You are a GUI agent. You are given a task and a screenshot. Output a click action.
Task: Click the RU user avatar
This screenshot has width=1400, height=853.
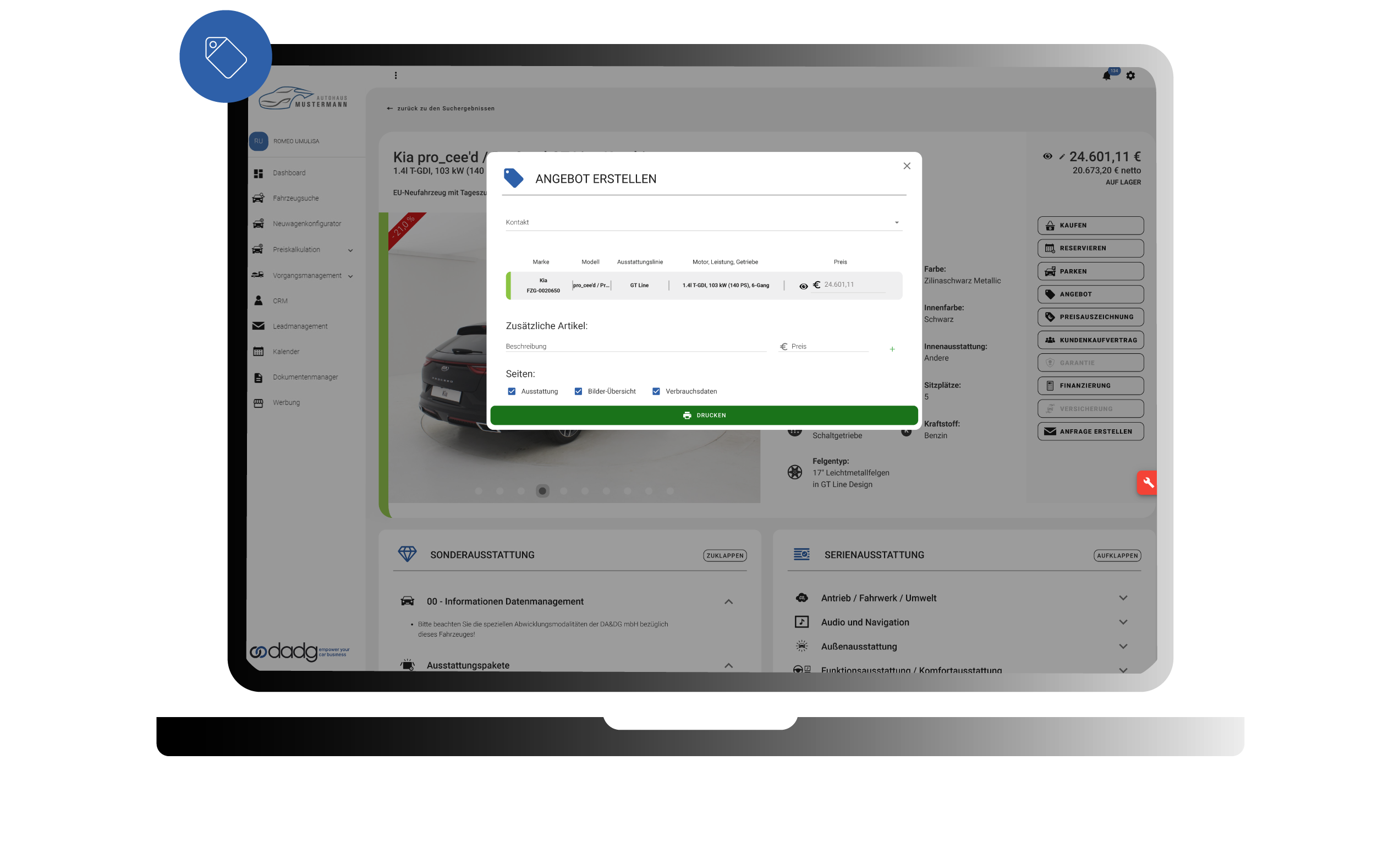[259, 141]
